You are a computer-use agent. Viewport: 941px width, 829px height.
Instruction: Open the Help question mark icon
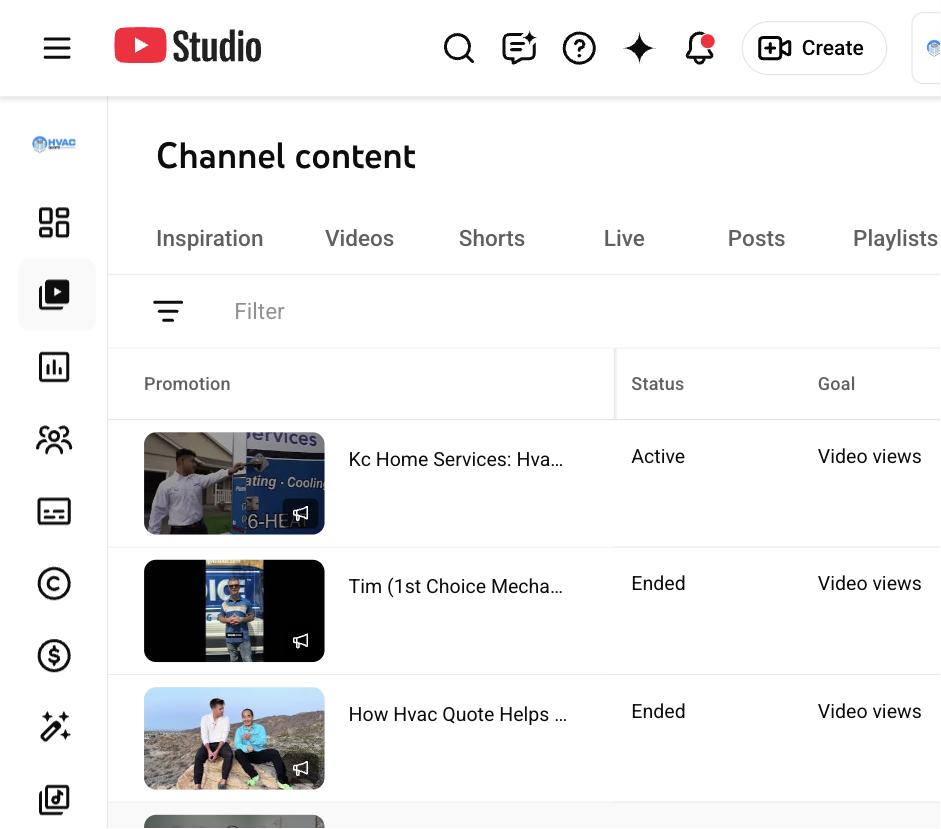click(x=579, y=47)
